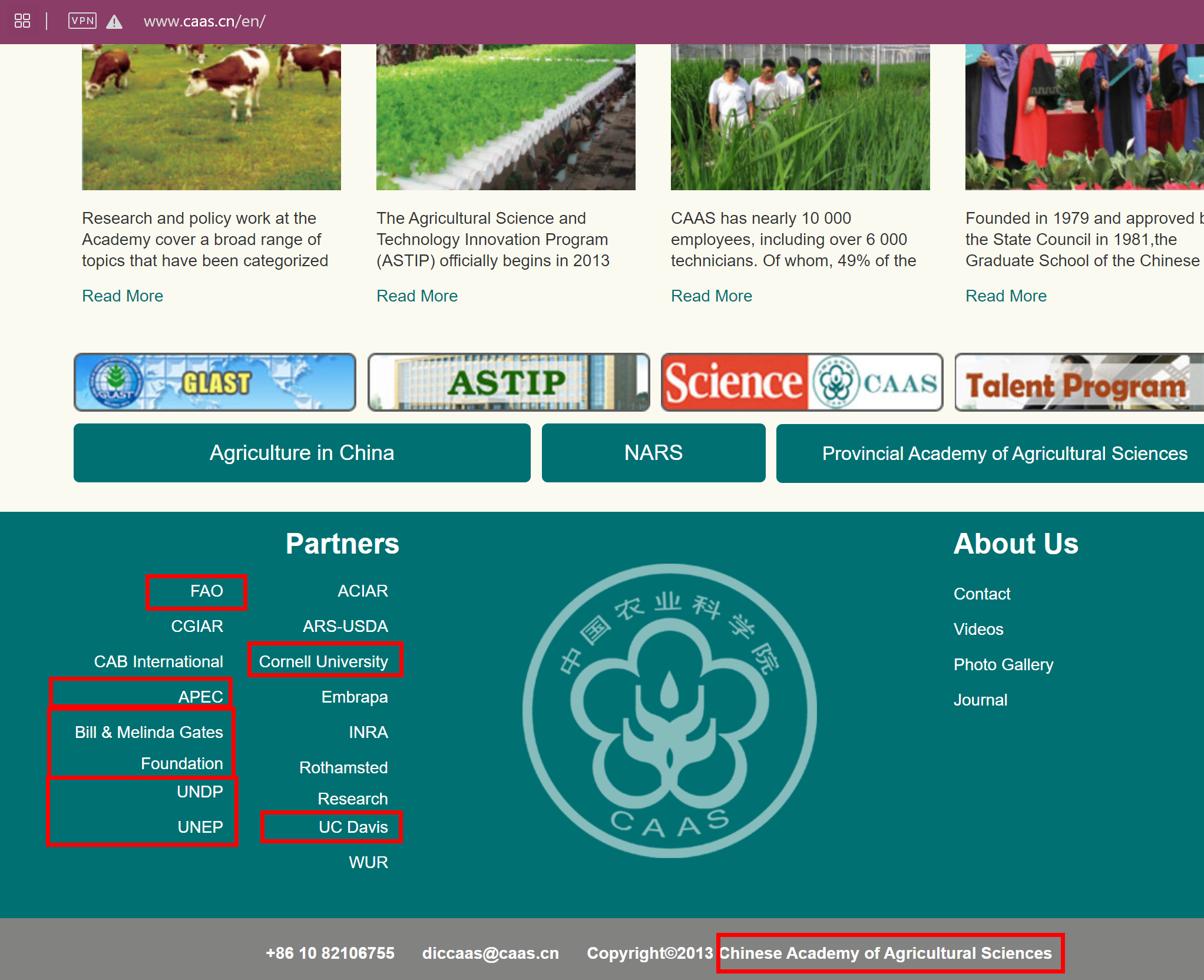The height and width of the screenshot is (980, 1204).
Task: Click the www.caas.cn/en/ address field
Action: click(204, 21)
